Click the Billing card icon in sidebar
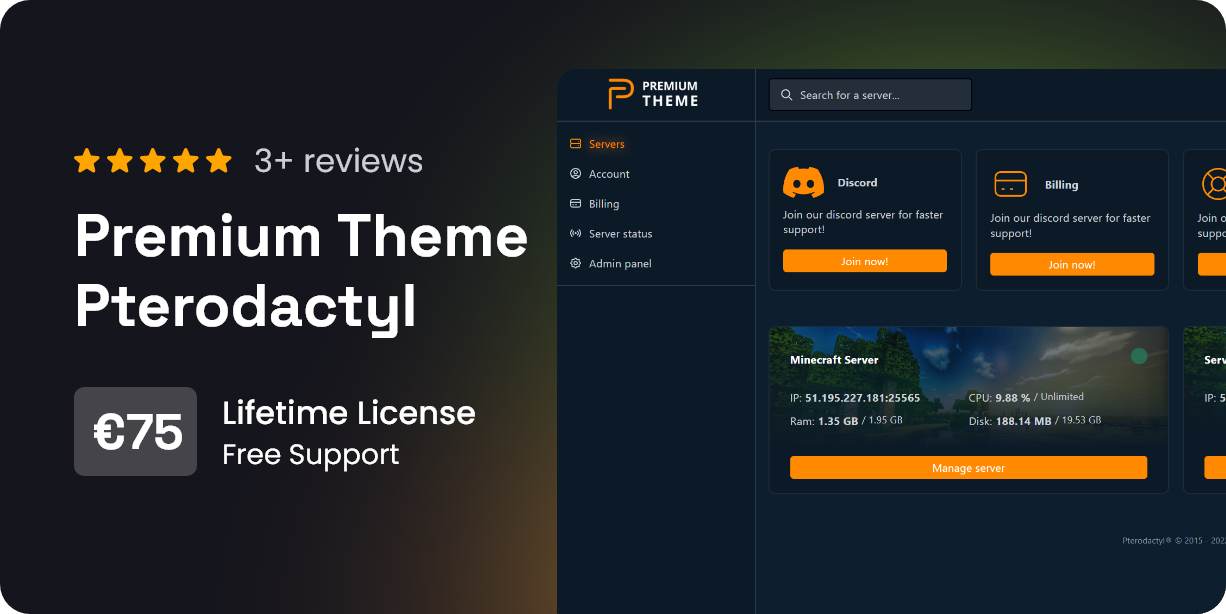 click(x=575, y=204)
